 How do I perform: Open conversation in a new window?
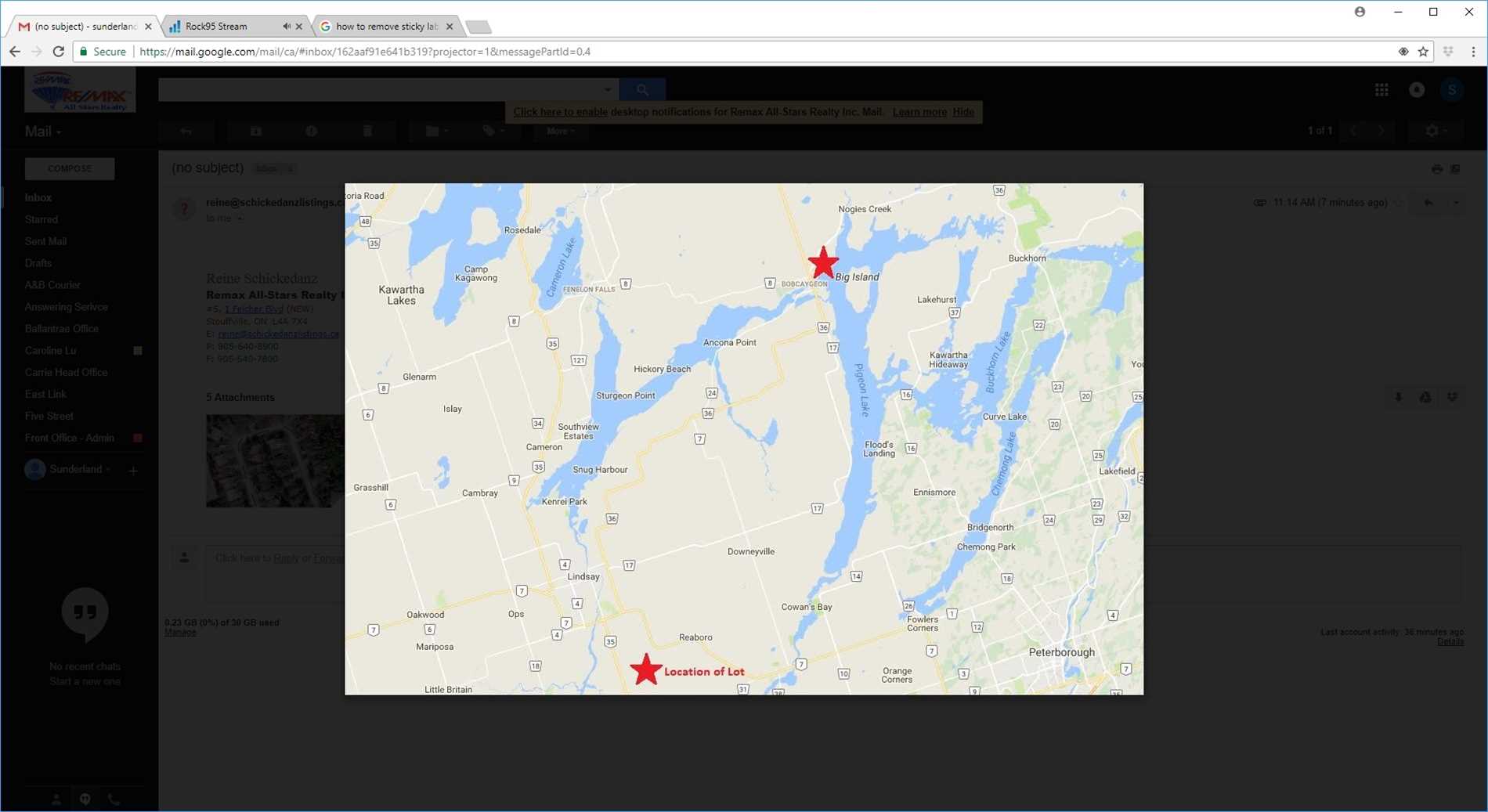pyautogui.click(x=1455, y=169)
